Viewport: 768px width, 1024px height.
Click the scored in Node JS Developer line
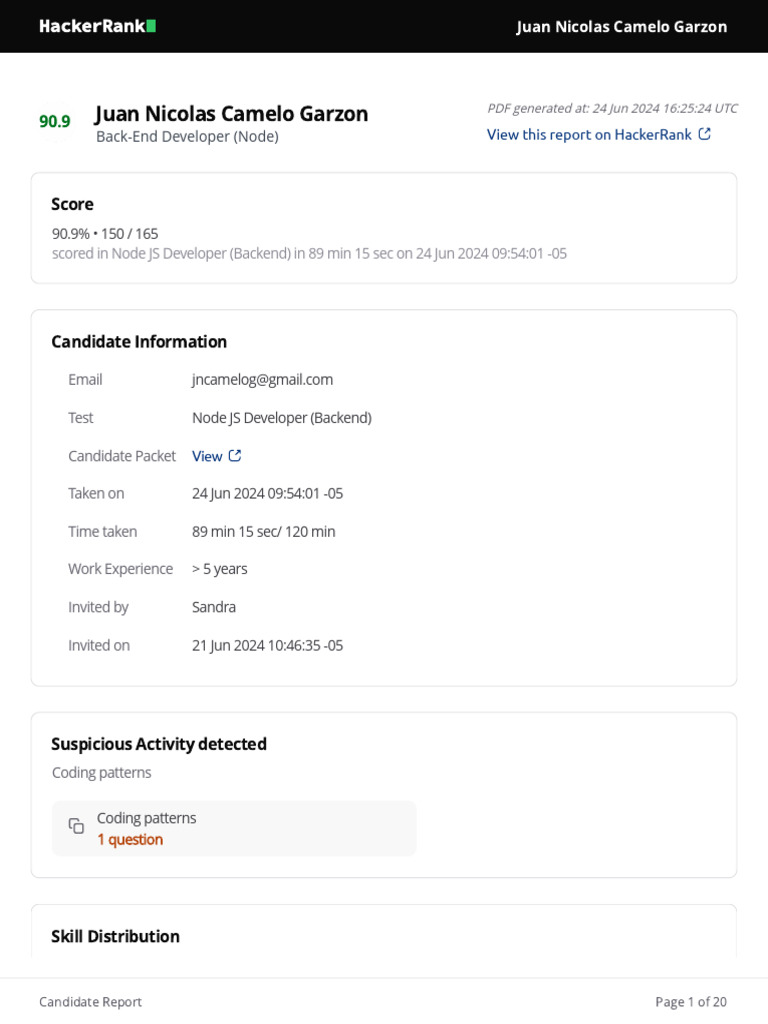pos(310,253)
